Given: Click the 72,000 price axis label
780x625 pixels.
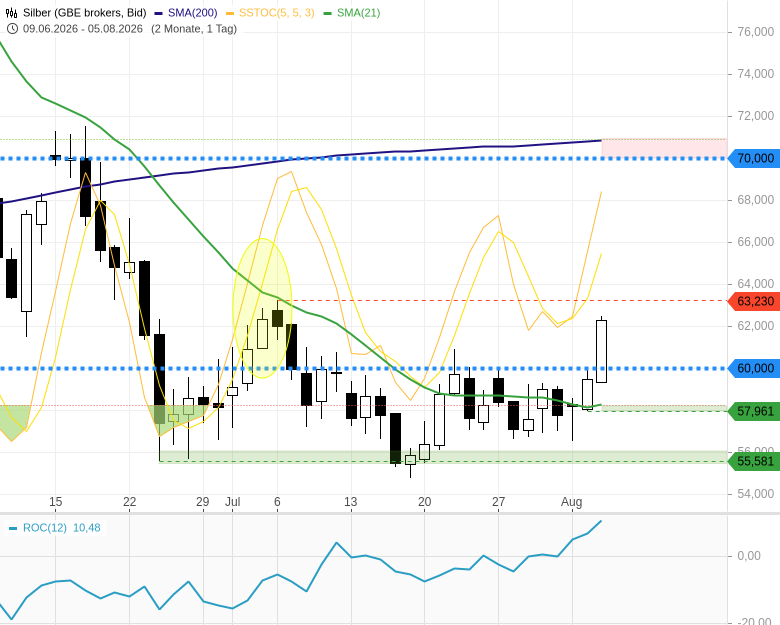Looking at the screenshot, I should [756, 115].
